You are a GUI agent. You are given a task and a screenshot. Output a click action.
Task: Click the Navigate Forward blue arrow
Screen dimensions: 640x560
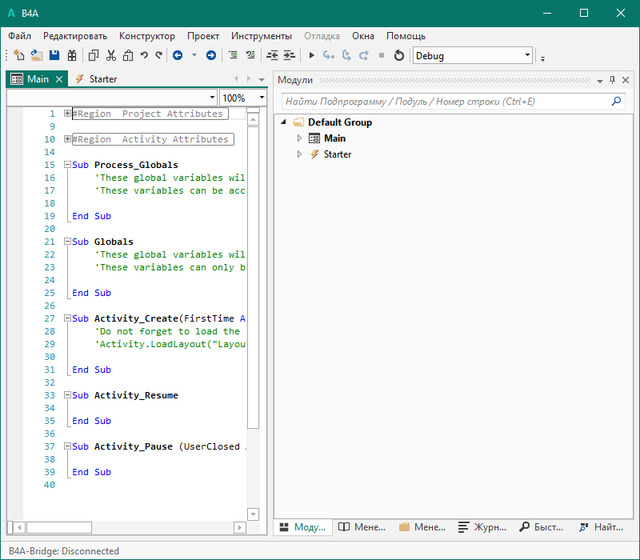click(x=211, y=56)
